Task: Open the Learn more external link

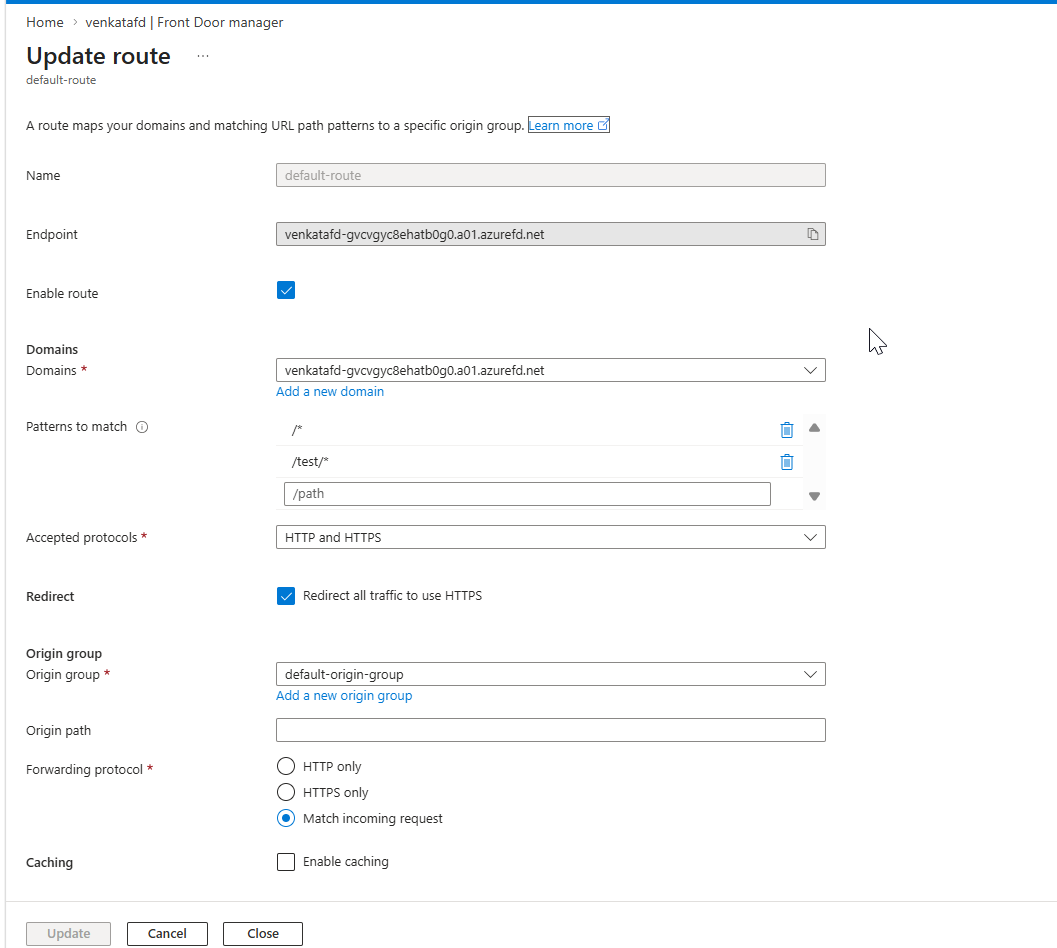Action: click(568, 125)
